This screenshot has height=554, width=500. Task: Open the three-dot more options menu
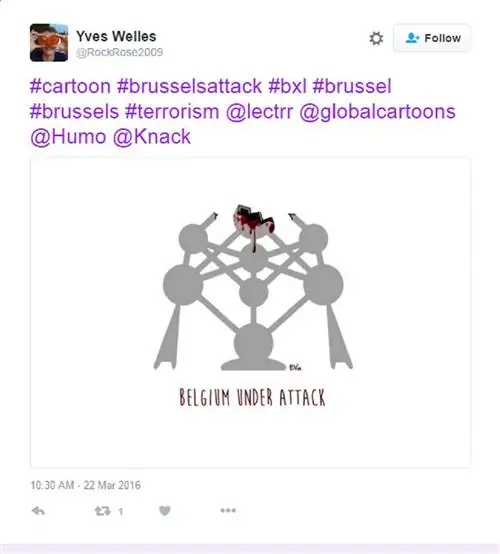pos(228,510)
